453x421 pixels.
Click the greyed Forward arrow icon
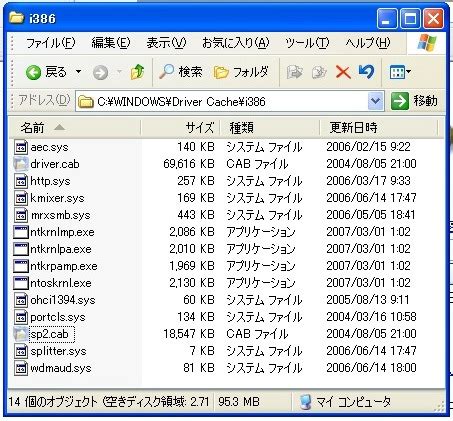(100, 72)
